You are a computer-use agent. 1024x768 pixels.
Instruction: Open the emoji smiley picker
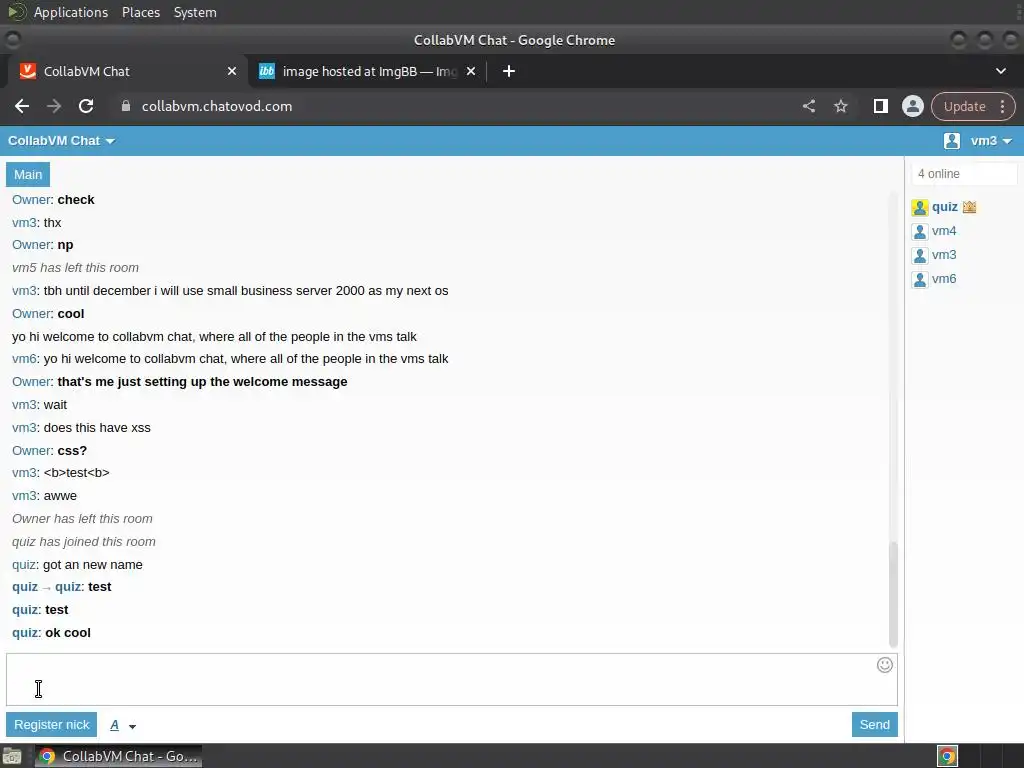click(885, 665)
